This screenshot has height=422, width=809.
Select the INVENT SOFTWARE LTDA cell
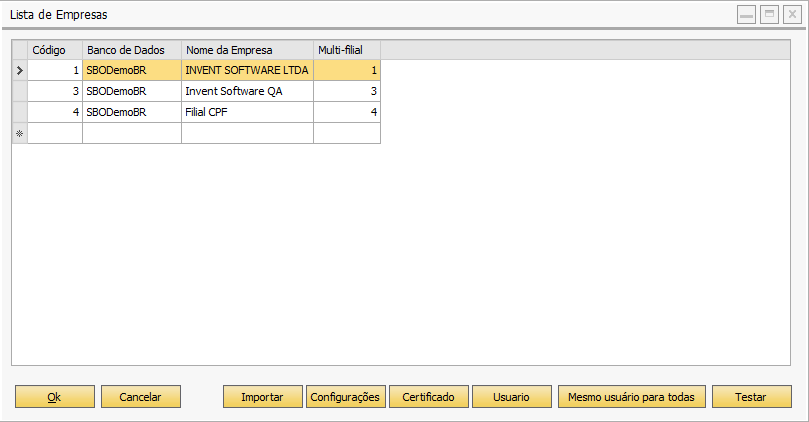pos(248,70)
